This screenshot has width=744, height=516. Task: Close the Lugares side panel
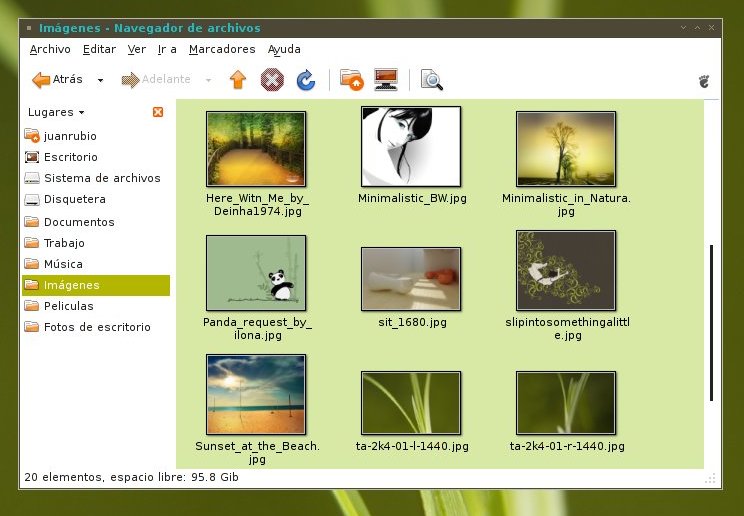[158, 112]
